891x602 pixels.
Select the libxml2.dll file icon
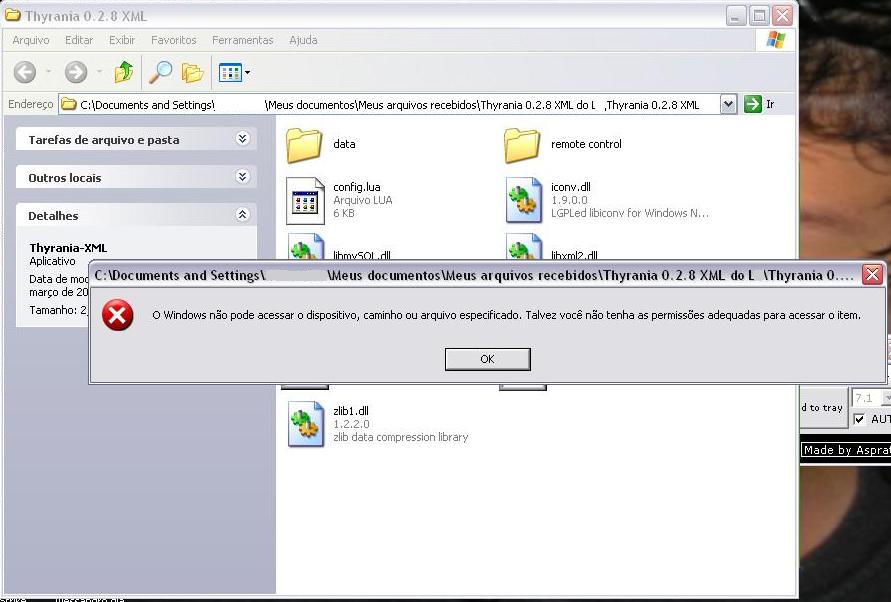point(523,247)
